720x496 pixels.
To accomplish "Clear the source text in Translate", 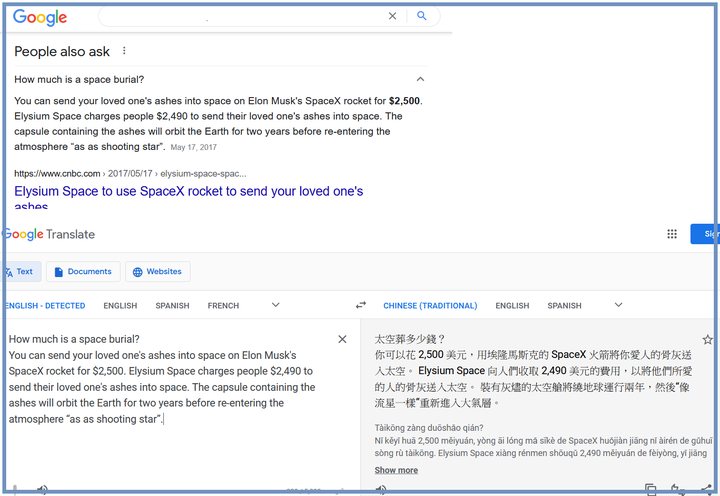I will point(342,339).
